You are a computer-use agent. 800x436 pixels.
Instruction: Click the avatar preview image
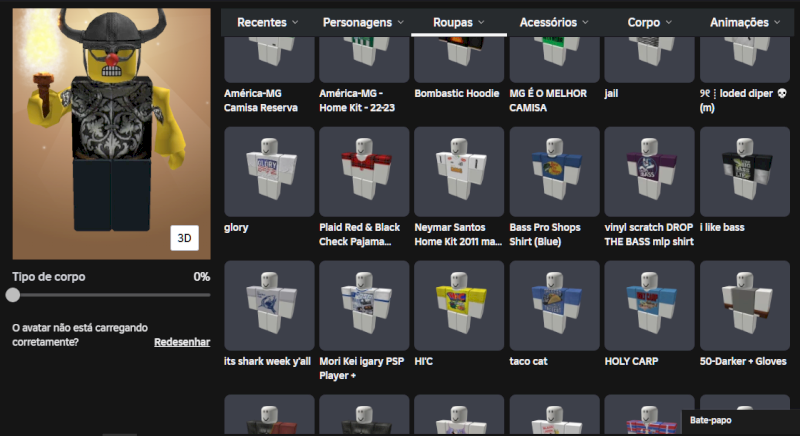pyautogui.click(x=111, y=134)
